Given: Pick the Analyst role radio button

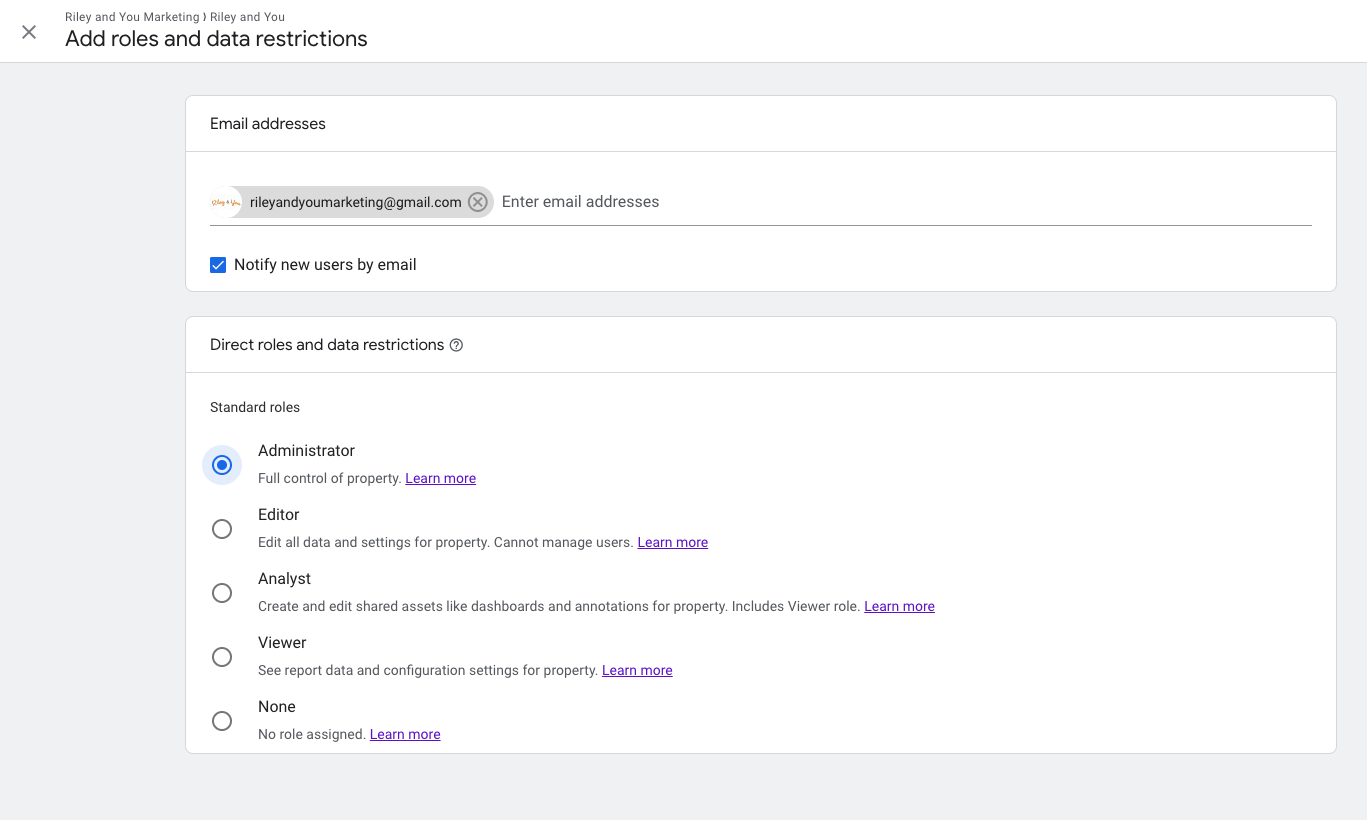Looking at the screenshot, I should pyautogui.click(x=222, y=593).
